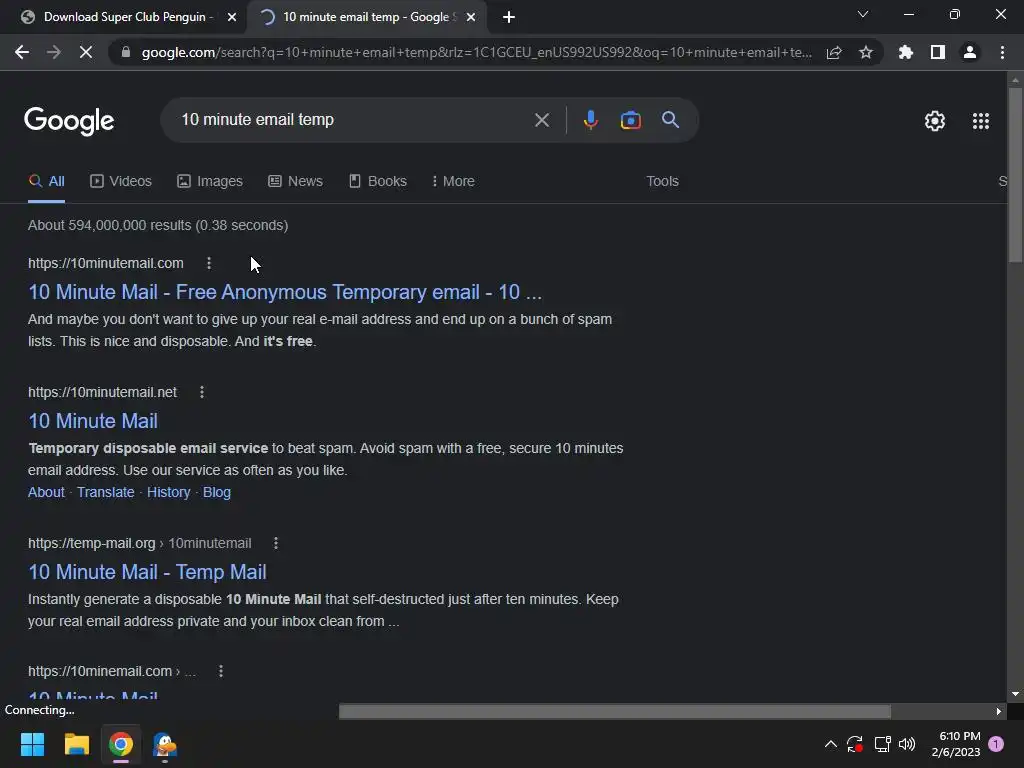1024x768 pixels.
Task: Click the scroll down arrow
Action: pos(1015,694)
